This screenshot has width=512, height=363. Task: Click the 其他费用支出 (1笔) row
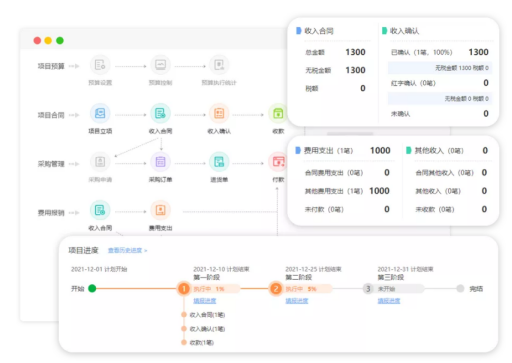347,191
